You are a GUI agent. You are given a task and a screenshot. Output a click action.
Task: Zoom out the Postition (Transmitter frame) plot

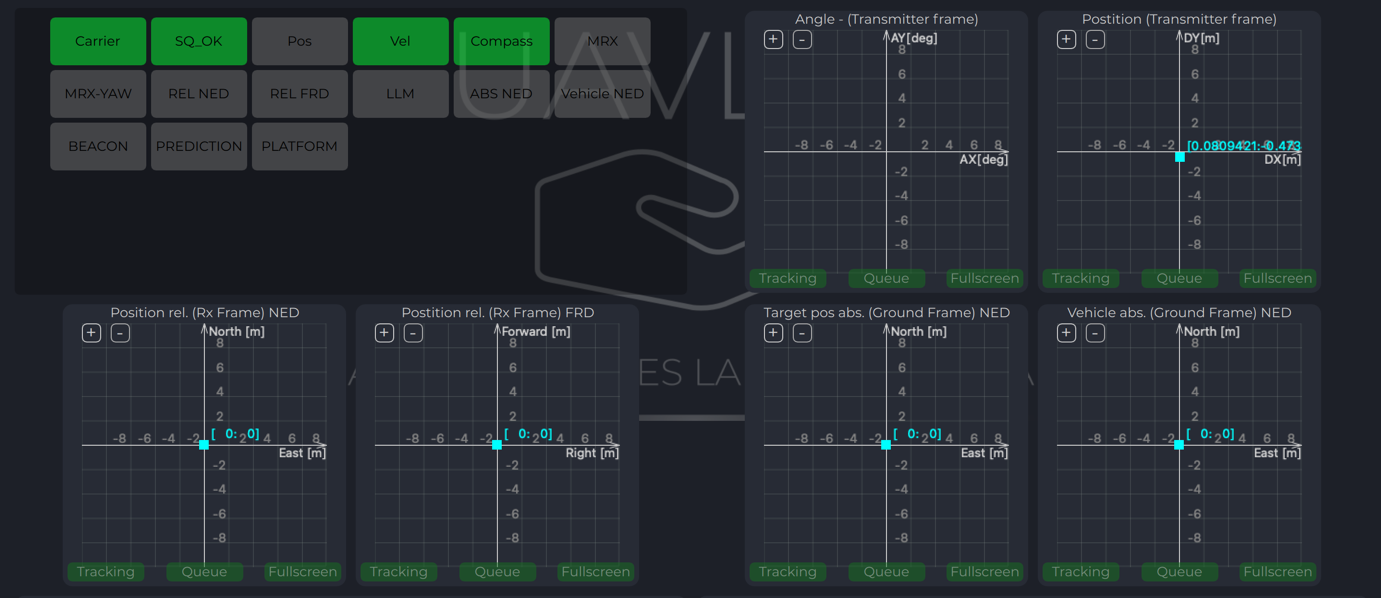[1095, 39]
